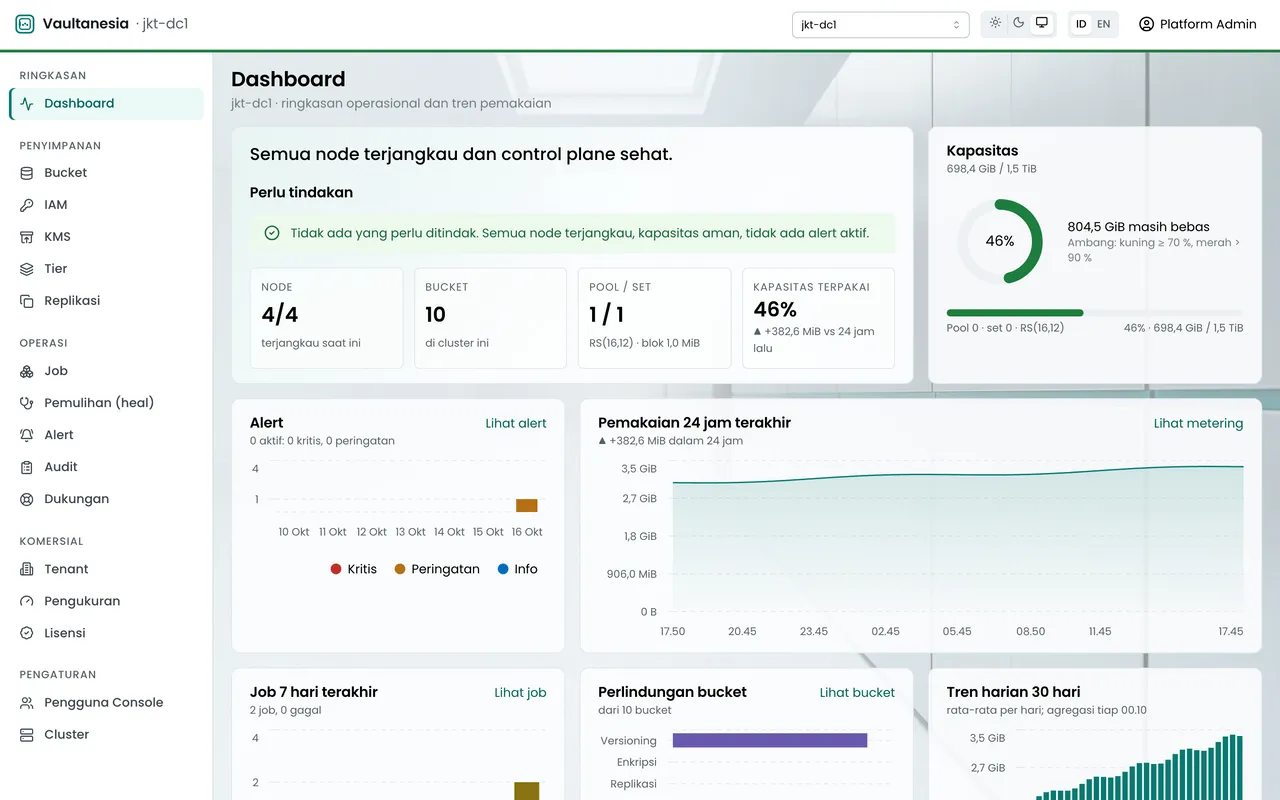This screenshot has width=1280, height=800.
Task: Open the Platform Admin user menu
Action: tap(1197, 24)
